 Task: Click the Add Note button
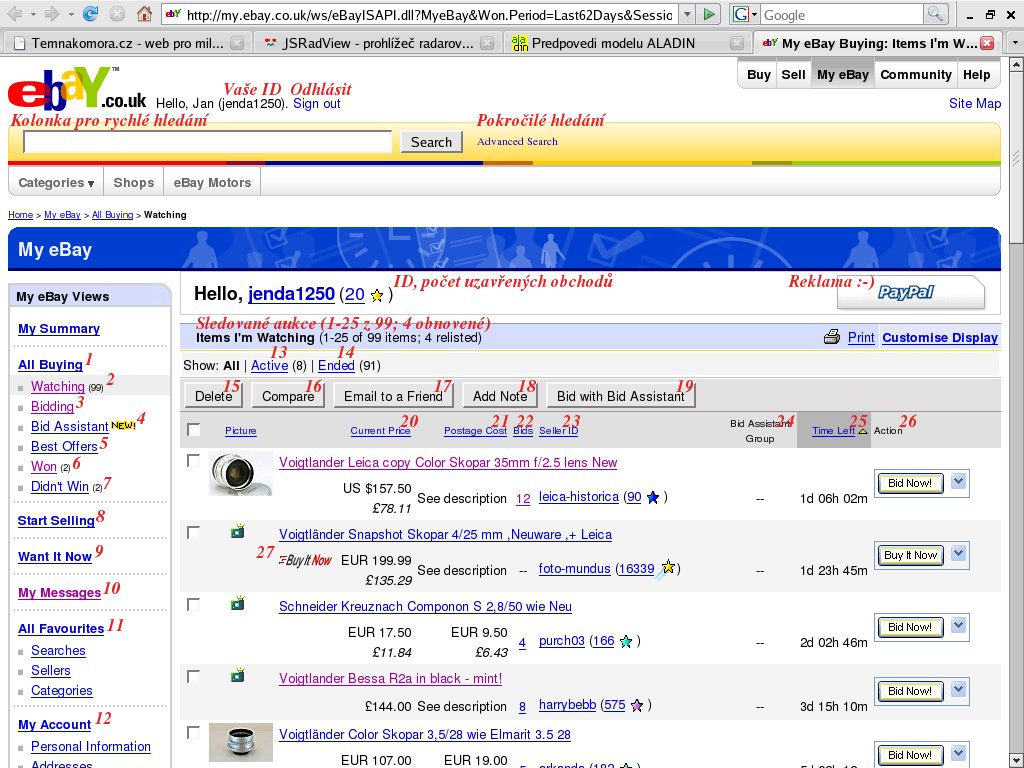point(500,396)
